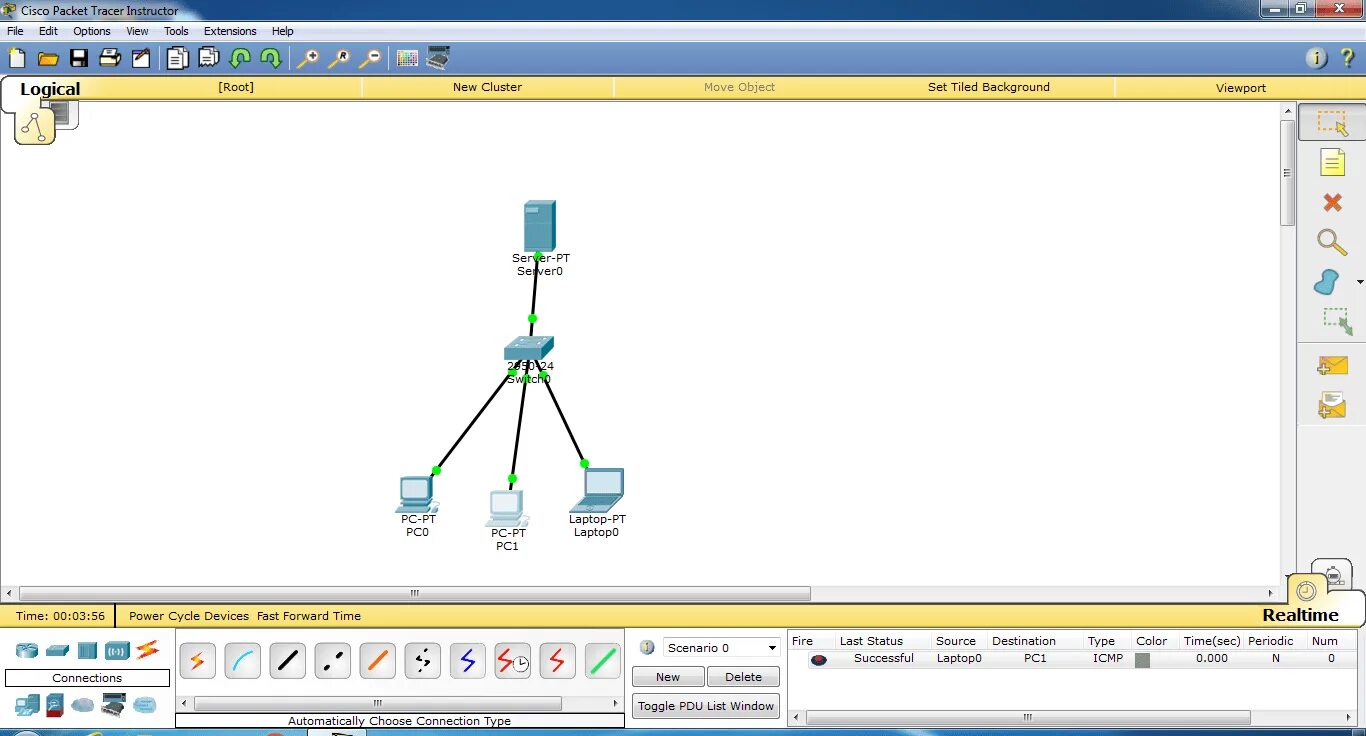Click the New scenario button
Screen dimensions: 1366x736
[x=668, y=677]
